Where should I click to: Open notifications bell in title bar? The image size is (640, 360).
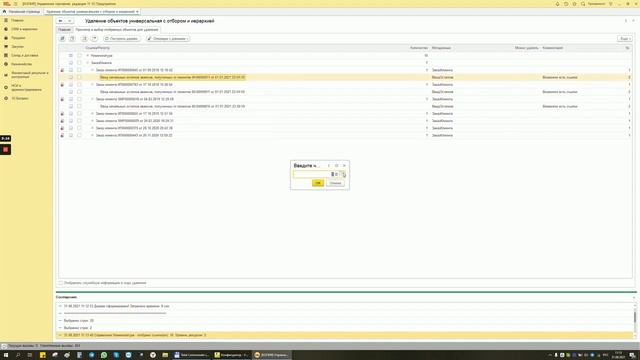coord(557,4)
